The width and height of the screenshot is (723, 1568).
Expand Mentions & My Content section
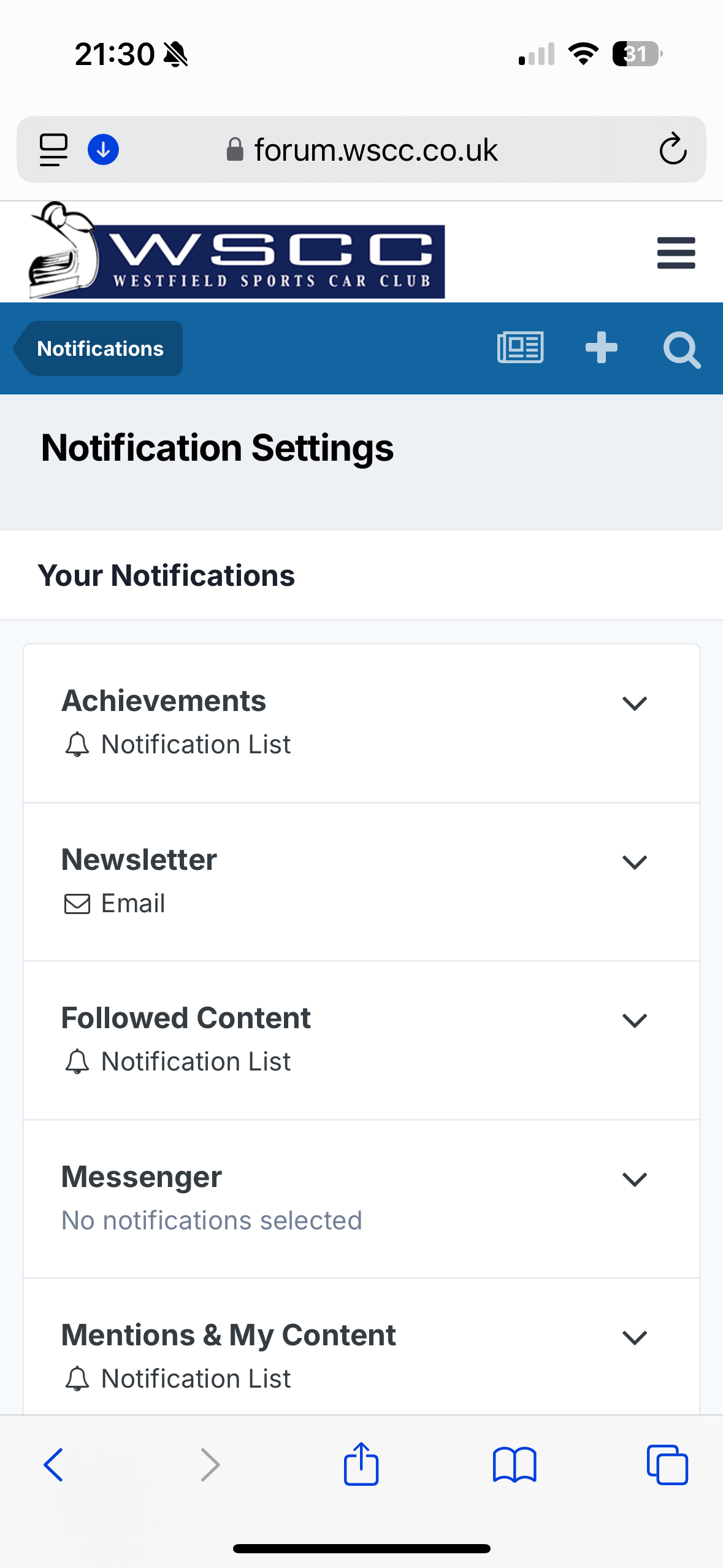point(635,1337)
